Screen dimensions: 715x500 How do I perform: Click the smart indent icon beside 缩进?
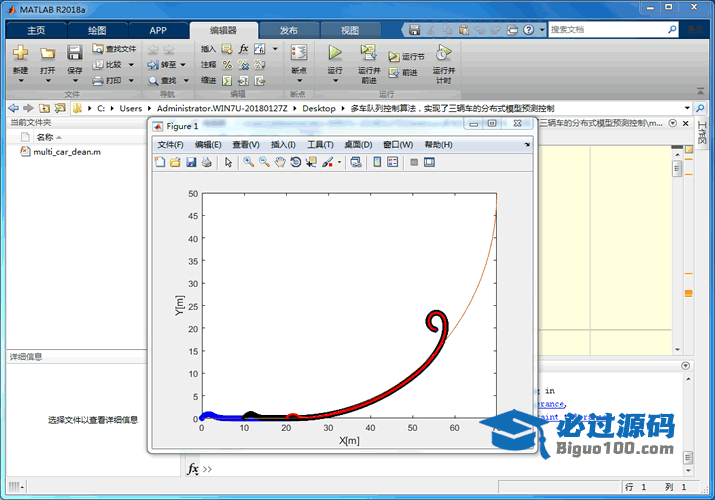227,81
